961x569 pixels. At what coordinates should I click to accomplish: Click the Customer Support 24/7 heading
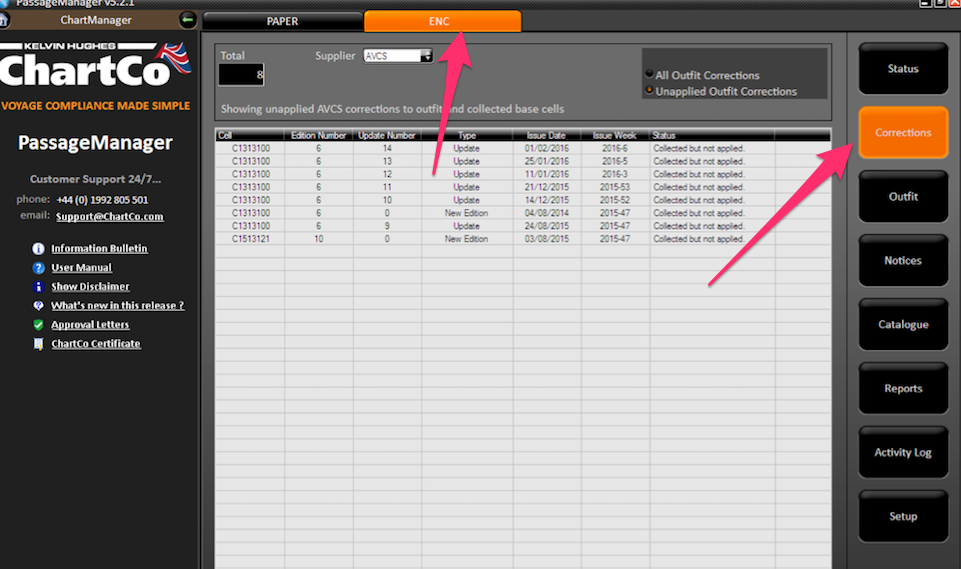coord(96,179)
